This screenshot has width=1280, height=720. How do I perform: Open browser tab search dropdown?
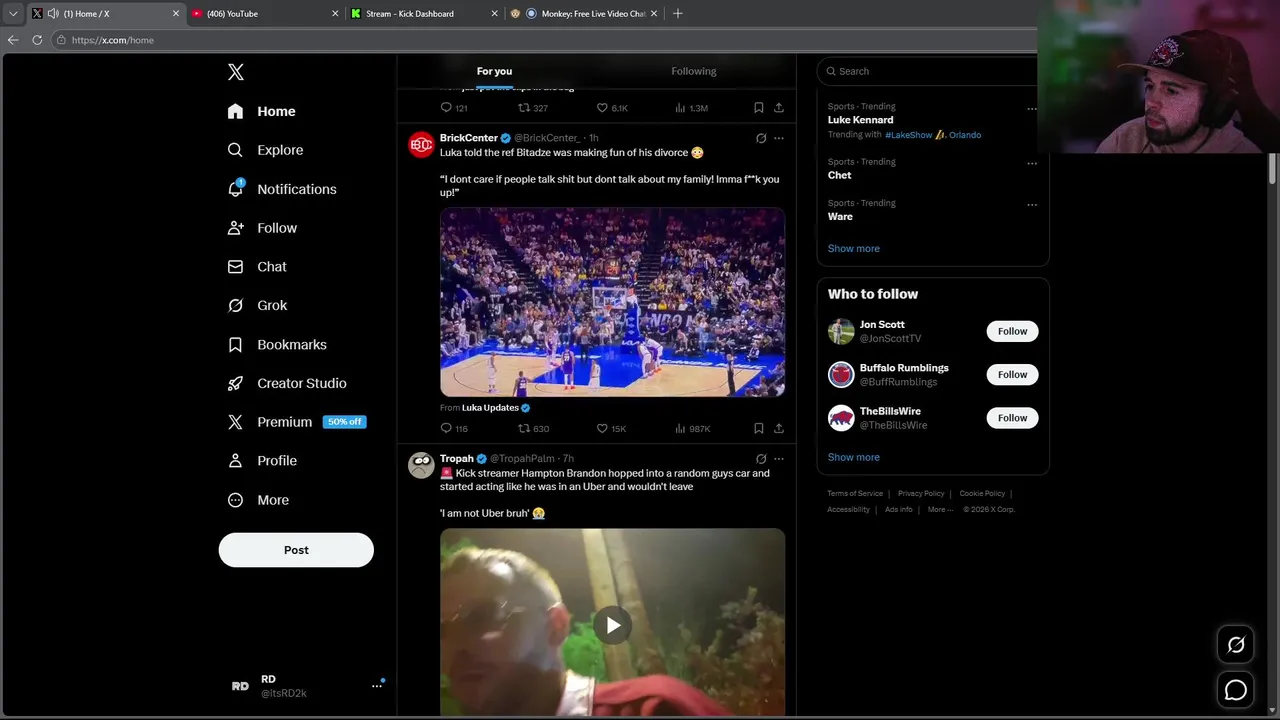click(x=13, y=14)
